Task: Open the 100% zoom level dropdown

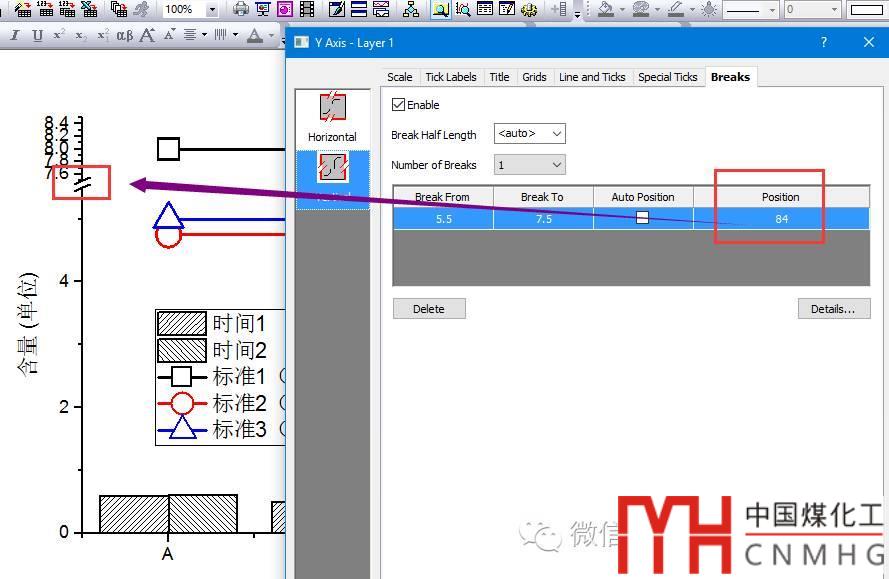Action: [x=212, y=10]
